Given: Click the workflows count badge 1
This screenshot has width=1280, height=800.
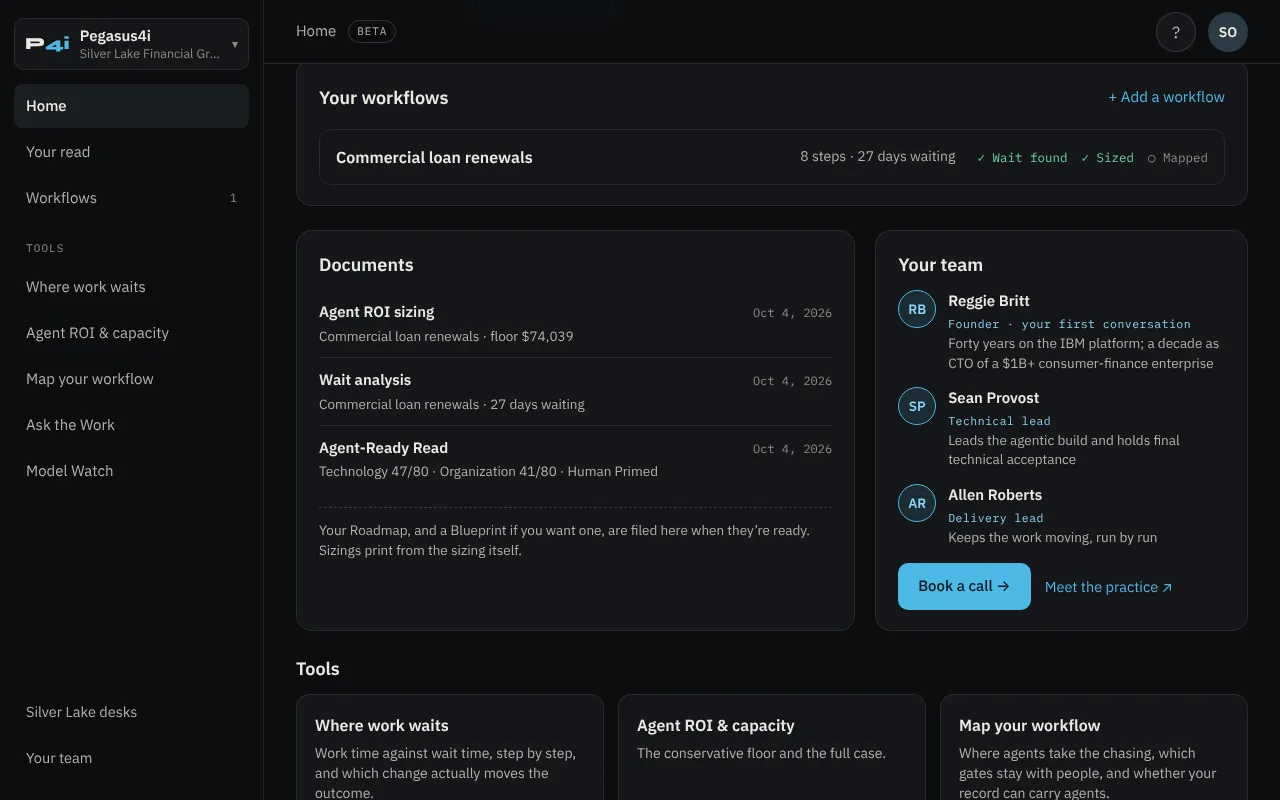Looking at the screenshot, I should point(233,198).
